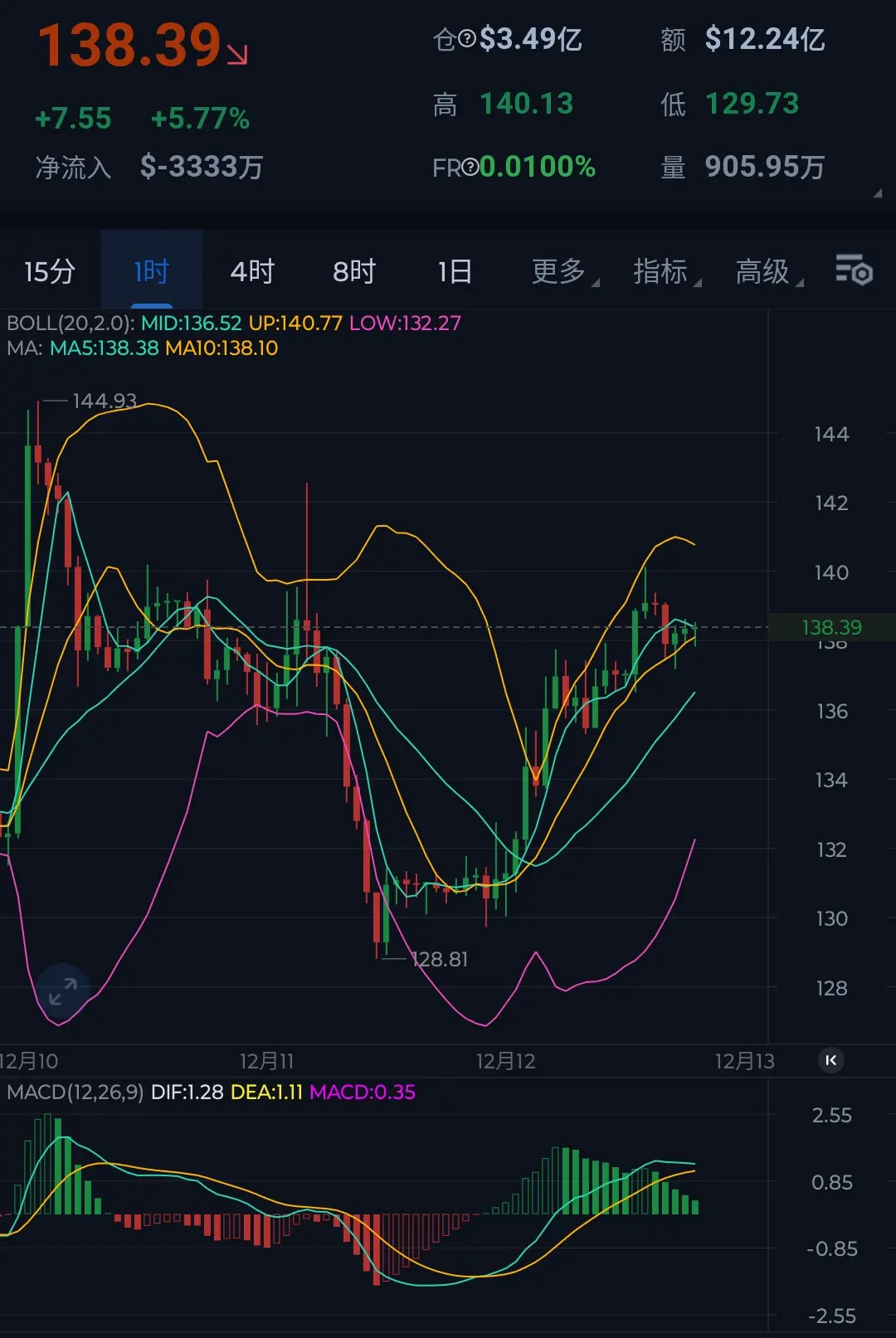The image size is (896, 1338).
Task: Tap the net inflow $-3333万 value
Action: (x=202, y=167)
